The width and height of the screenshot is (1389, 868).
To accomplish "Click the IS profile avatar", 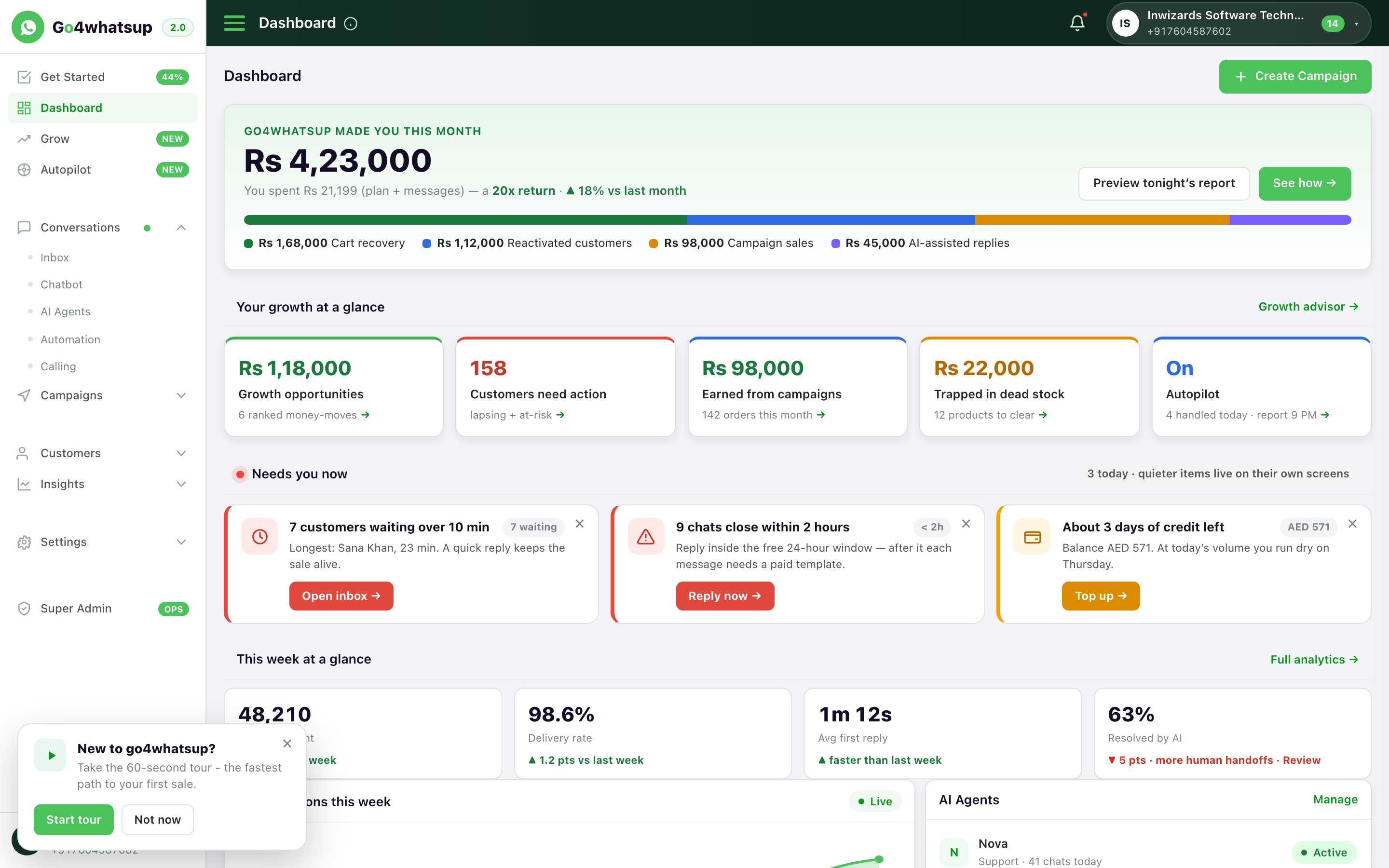I will [x=1125, y=24].
